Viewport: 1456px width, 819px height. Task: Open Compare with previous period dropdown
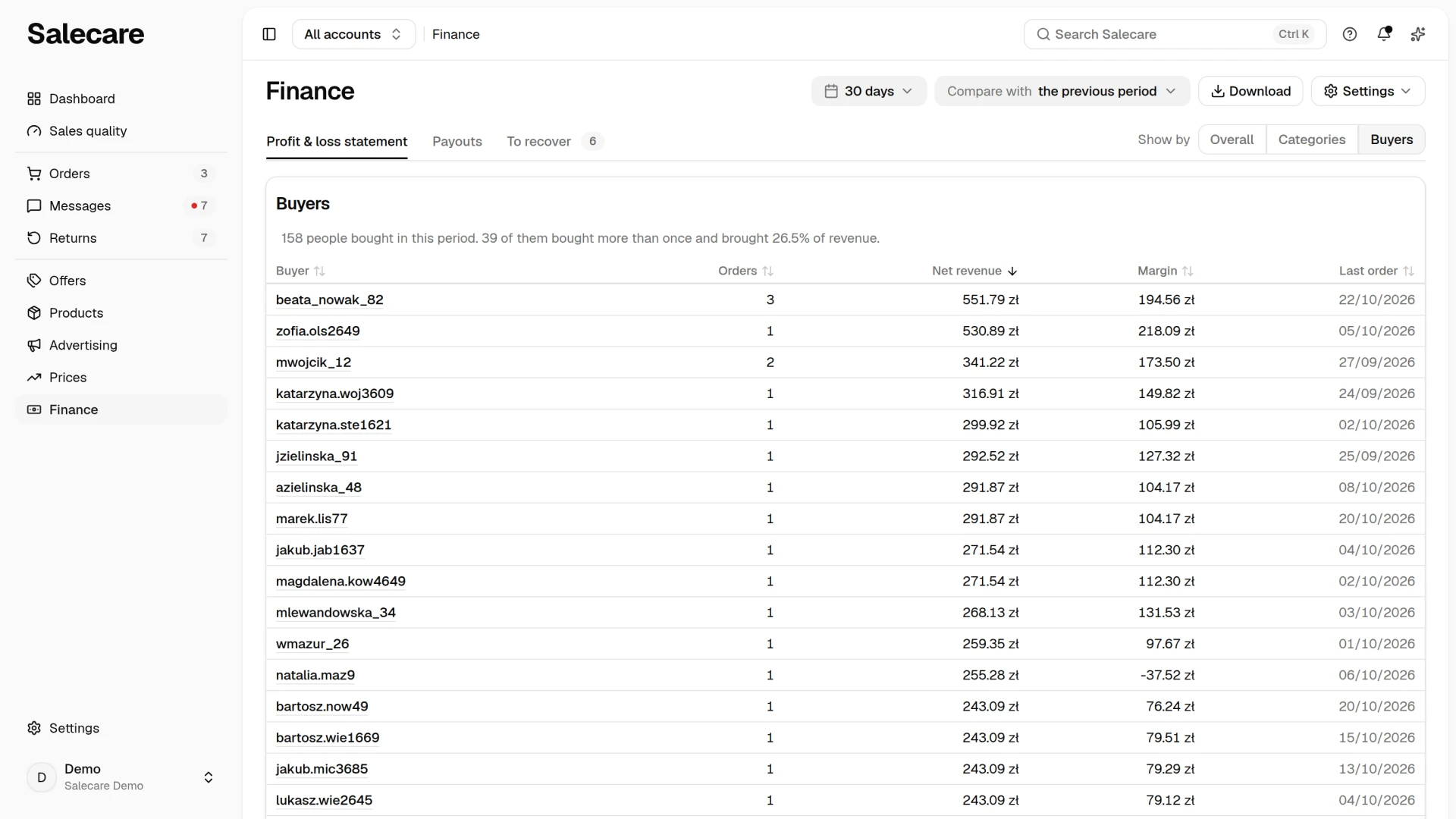point(1062,91)
